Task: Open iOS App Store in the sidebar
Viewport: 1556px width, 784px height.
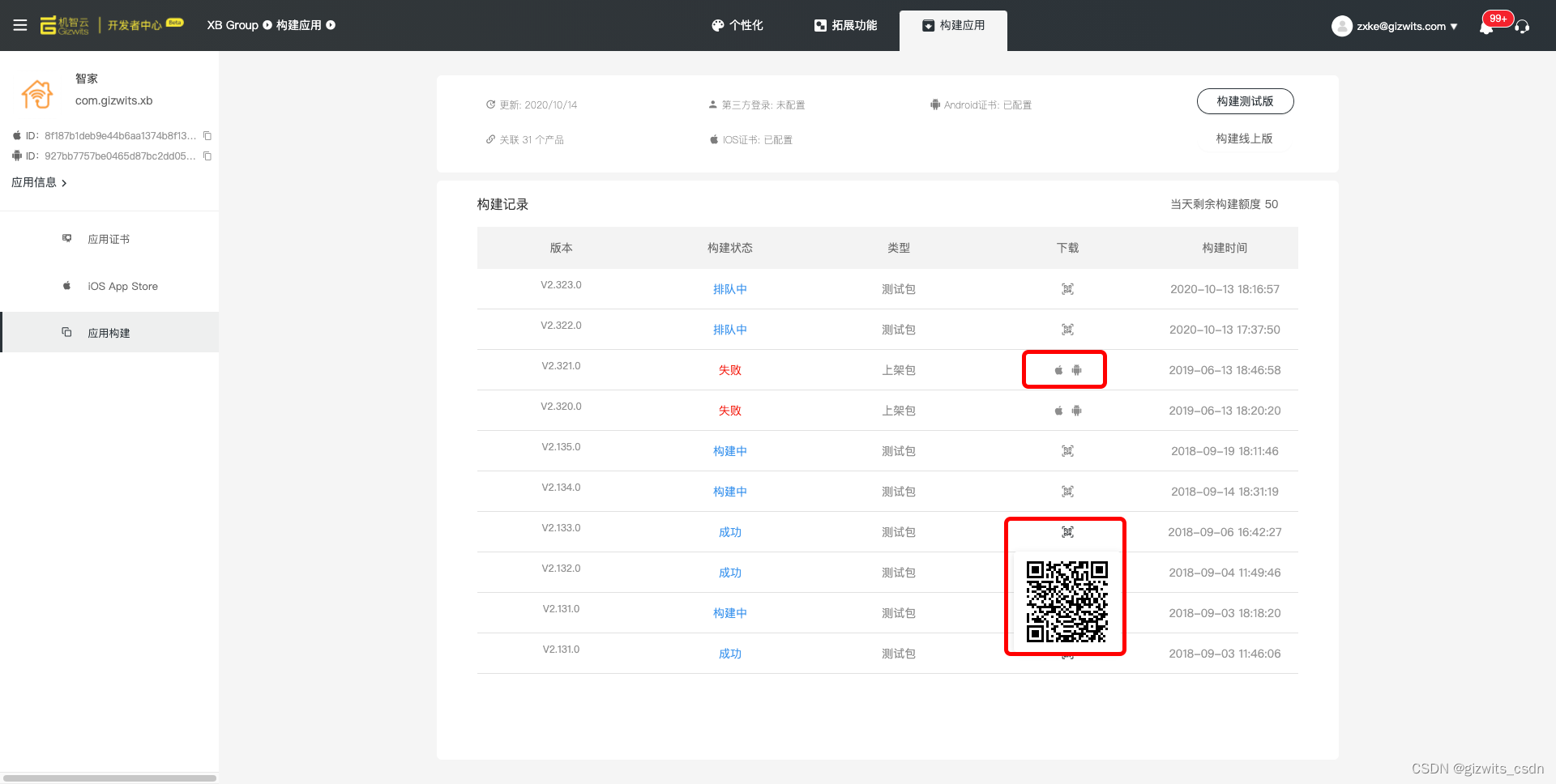Action: coord(109,286)
